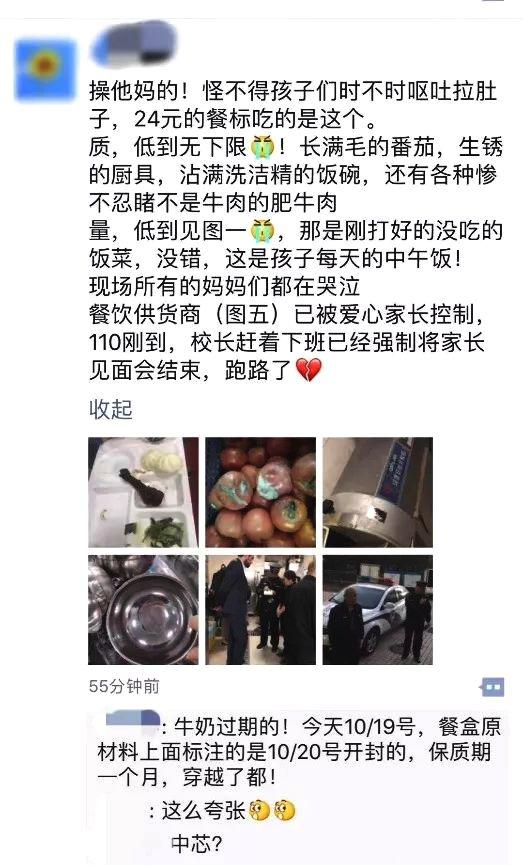Collapse the post with 收起 link
Viewport: 523px width, 865px height.
[x=111, y=409]
